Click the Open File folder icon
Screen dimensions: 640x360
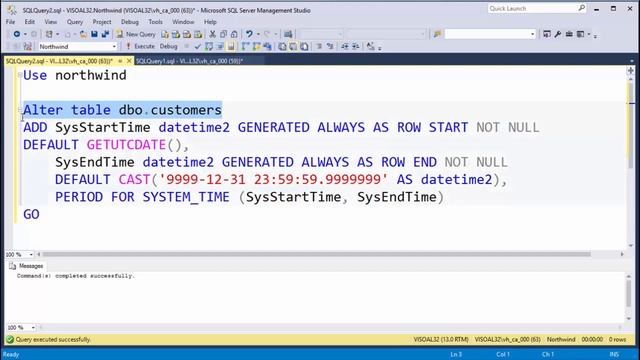[x=83, y=34]
